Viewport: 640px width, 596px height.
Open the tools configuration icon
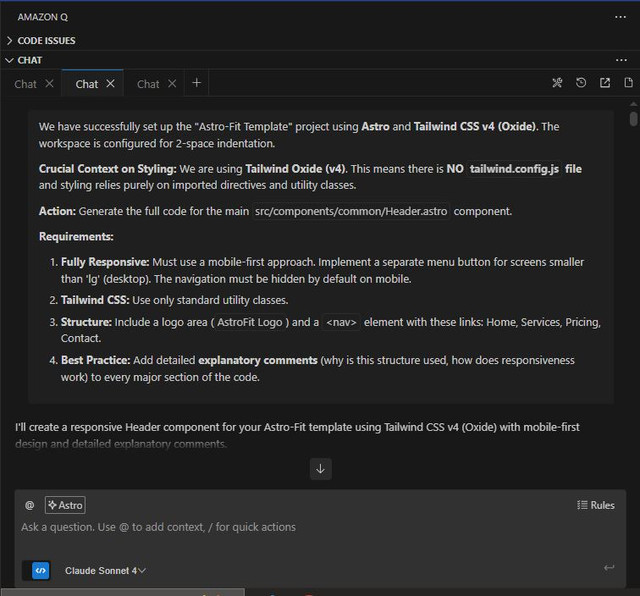coord(557,83)
